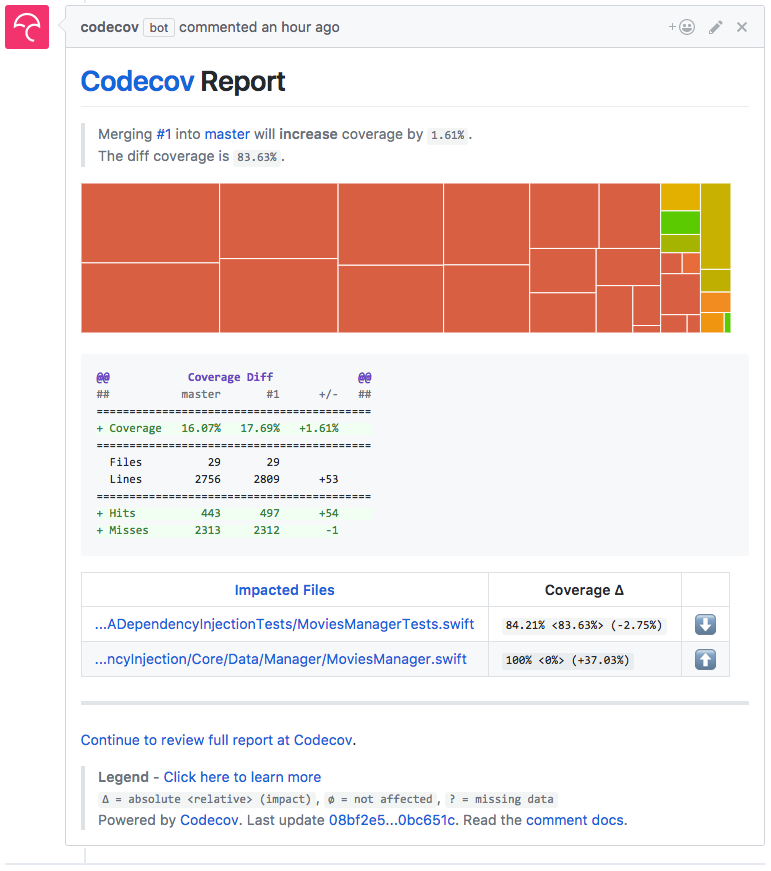Screen dimensions: 771x871
Task: Open pull request #1 link
Action: (164, 134)
